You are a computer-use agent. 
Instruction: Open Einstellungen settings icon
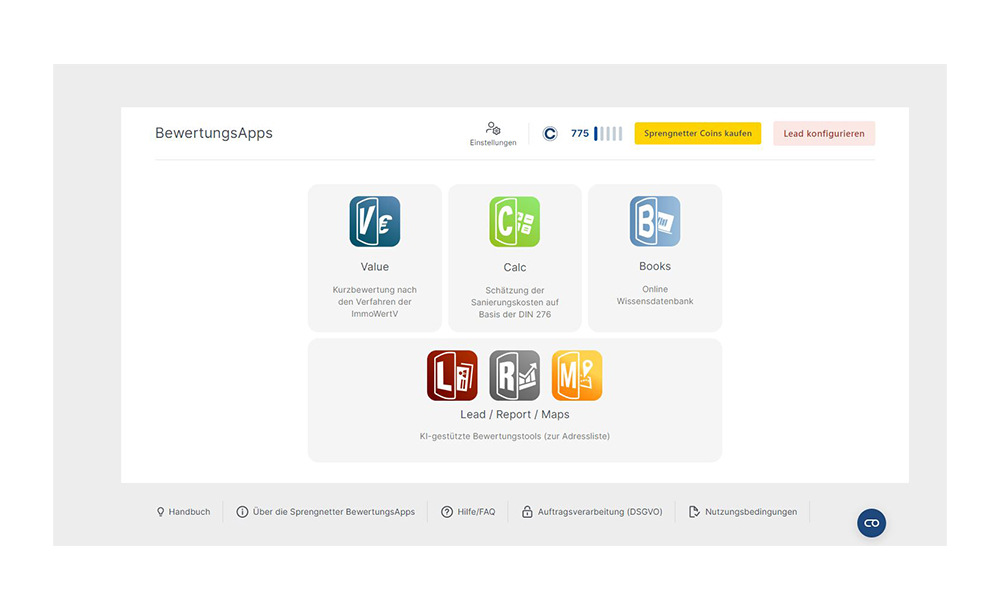tap(493, 128)
